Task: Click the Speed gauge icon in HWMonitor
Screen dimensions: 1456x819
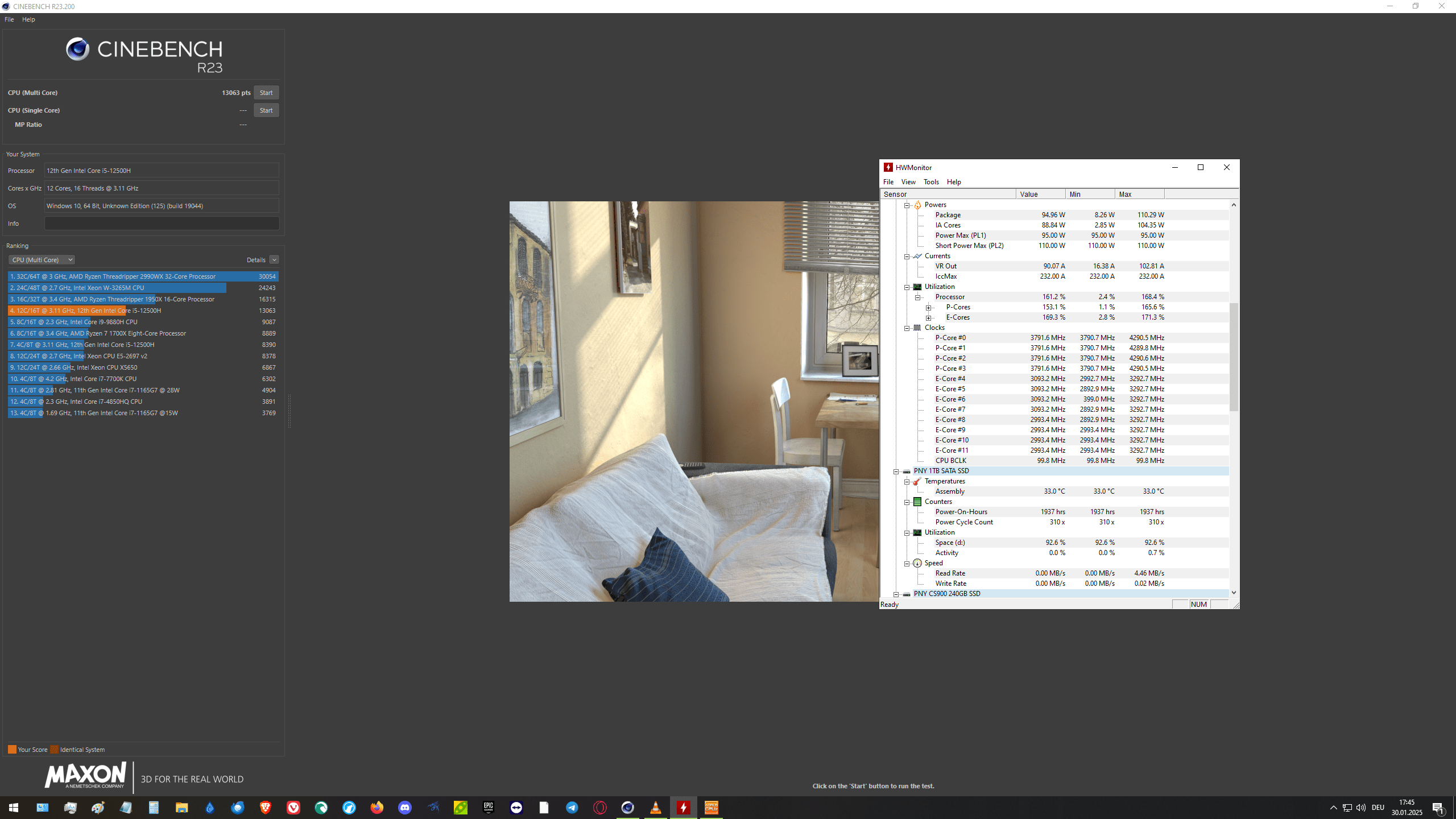Action: click(917, 563)
